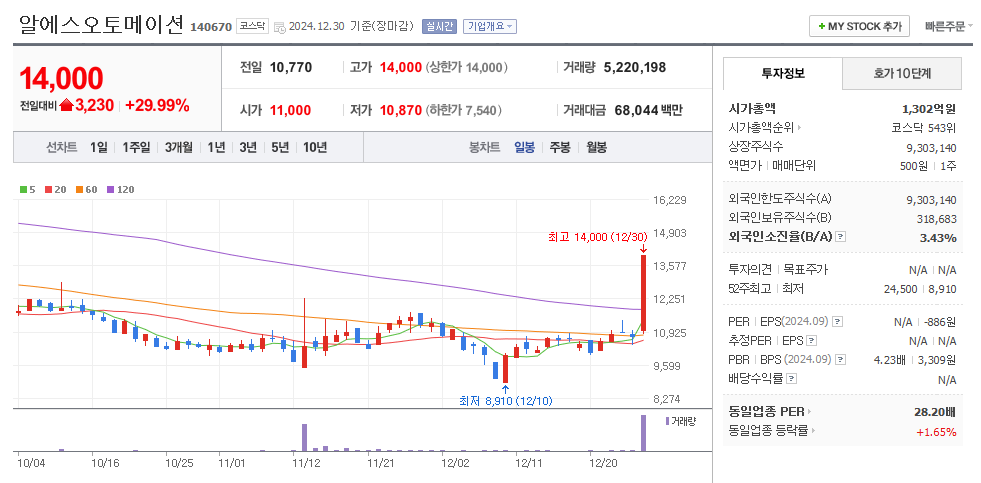
Task: Select the 5년 line chart period
Action: pos(280,148)
